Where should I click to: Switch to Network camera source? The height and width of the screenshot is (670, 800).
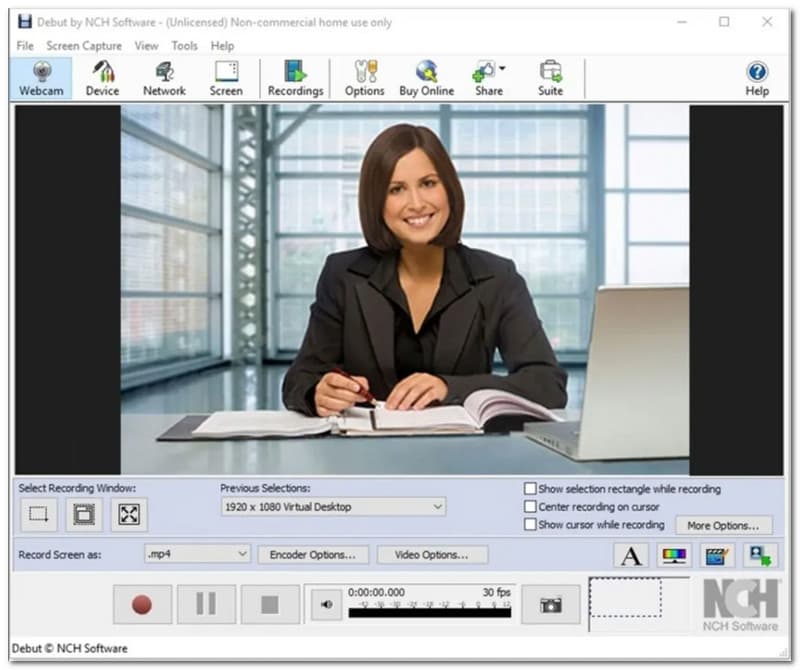tap(164, 78)
